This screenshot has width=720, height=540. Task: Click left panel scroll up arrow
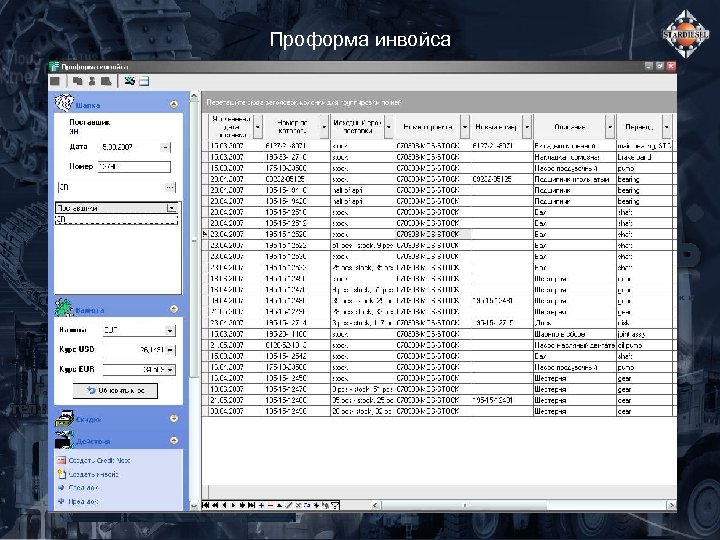click(x=194, y=96)
